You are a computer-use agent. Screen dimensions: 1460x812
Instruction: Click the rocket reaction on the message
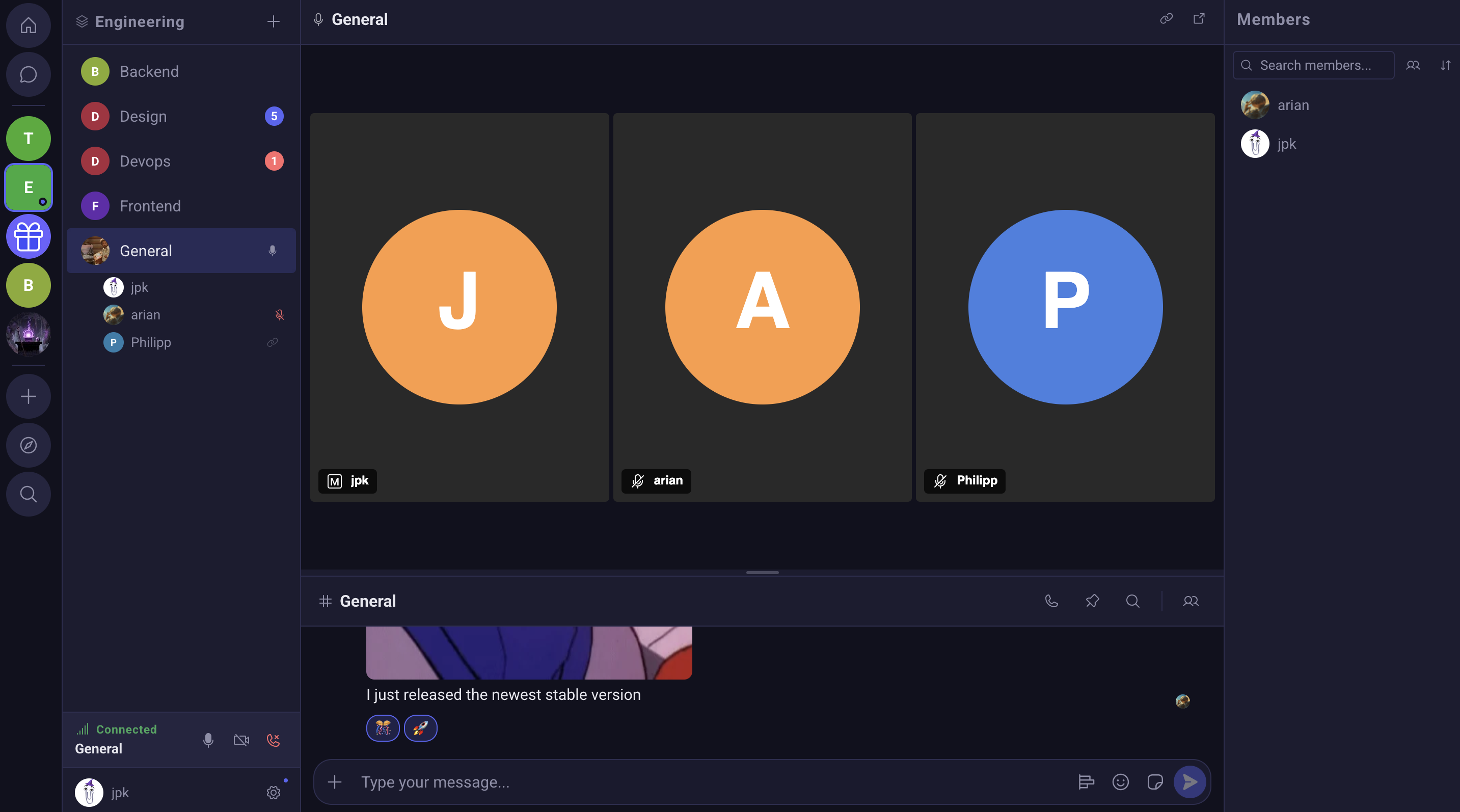click(421, 728)
